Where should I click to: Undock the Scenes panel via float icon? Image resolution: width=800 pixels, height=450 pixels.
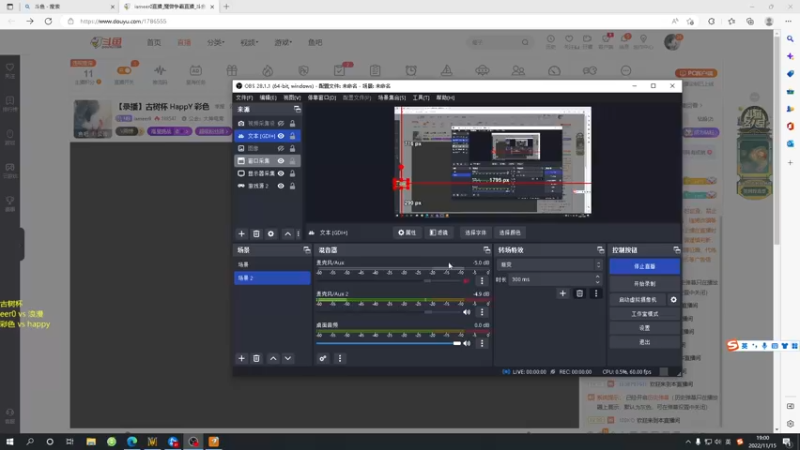(x=307, y=250)
